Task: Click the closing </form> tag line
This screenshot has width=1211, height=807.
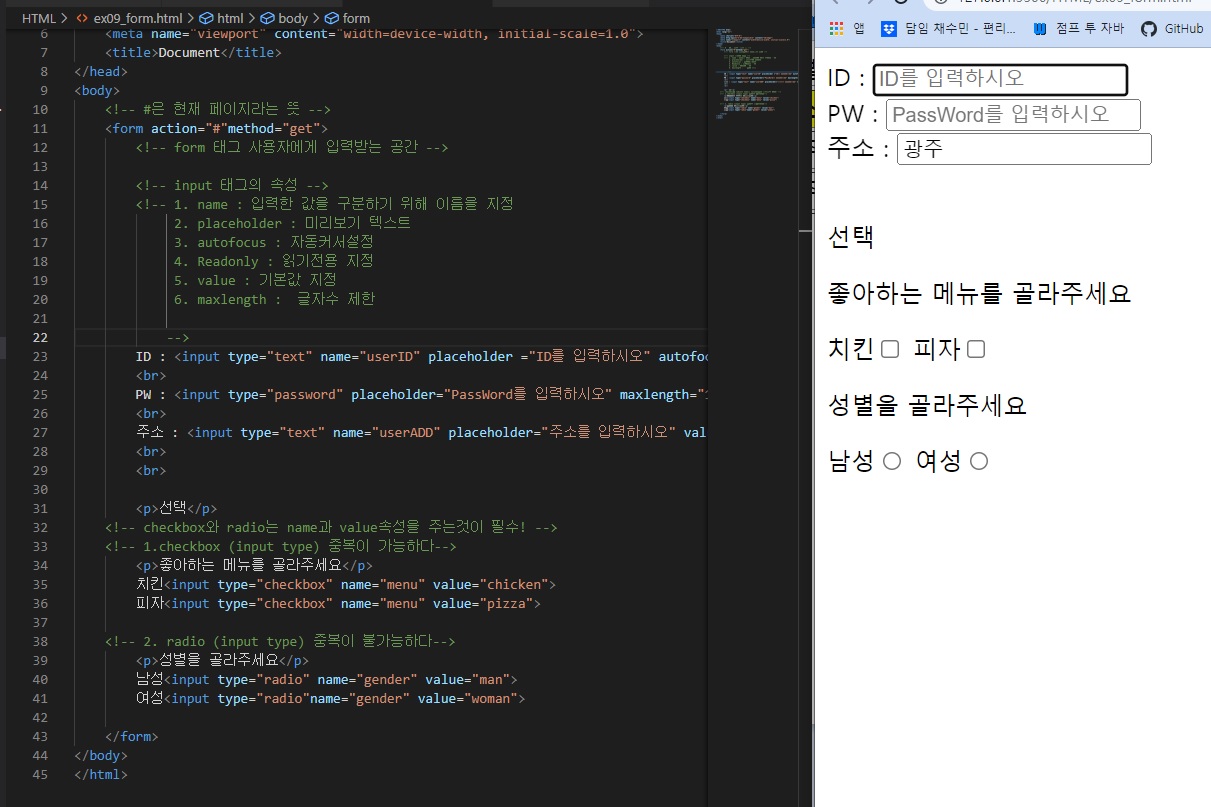Action: (131, 736)
